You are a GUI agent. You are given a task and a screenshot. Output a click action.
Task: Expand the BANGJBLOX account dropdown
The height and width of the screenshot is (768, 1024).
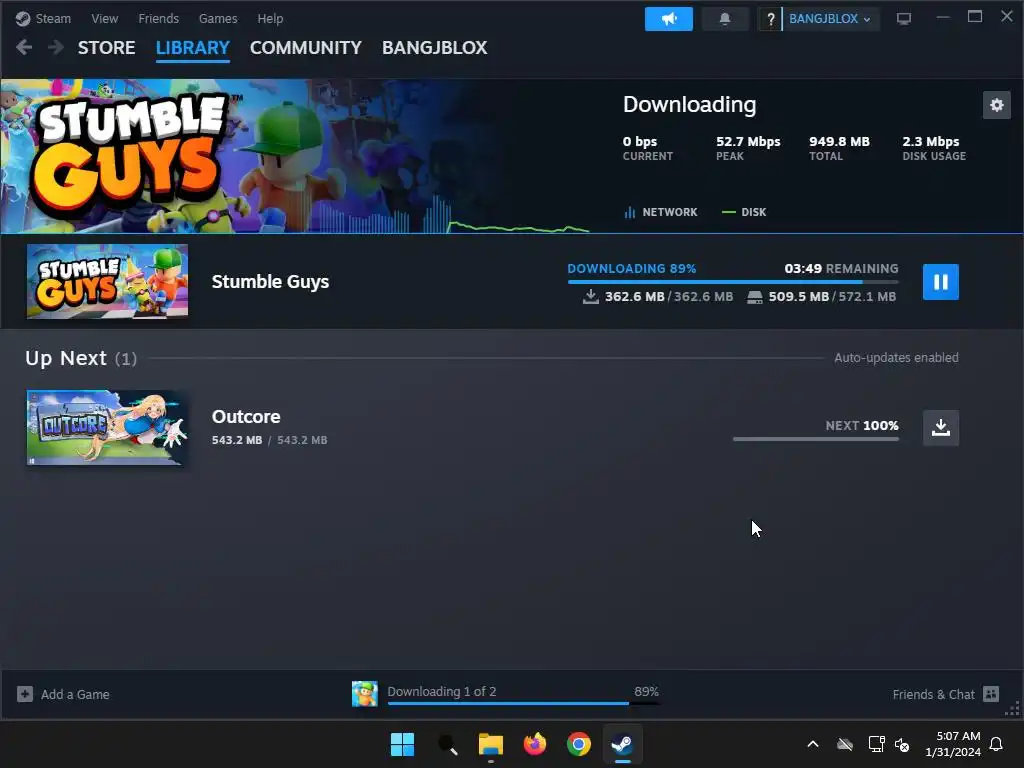point(829,19)
